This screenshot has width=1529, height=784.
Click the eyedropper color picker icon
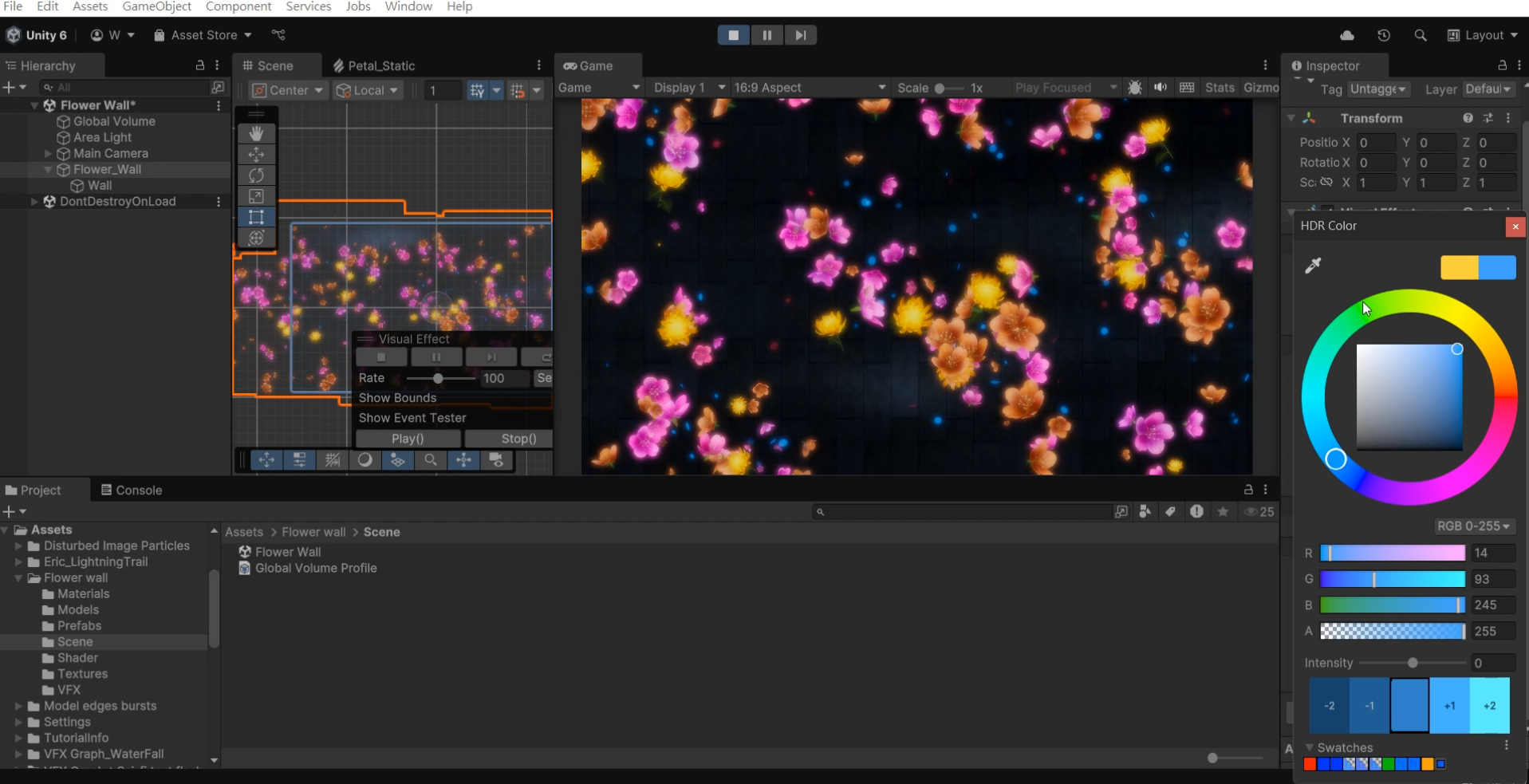coord(1313,266)
